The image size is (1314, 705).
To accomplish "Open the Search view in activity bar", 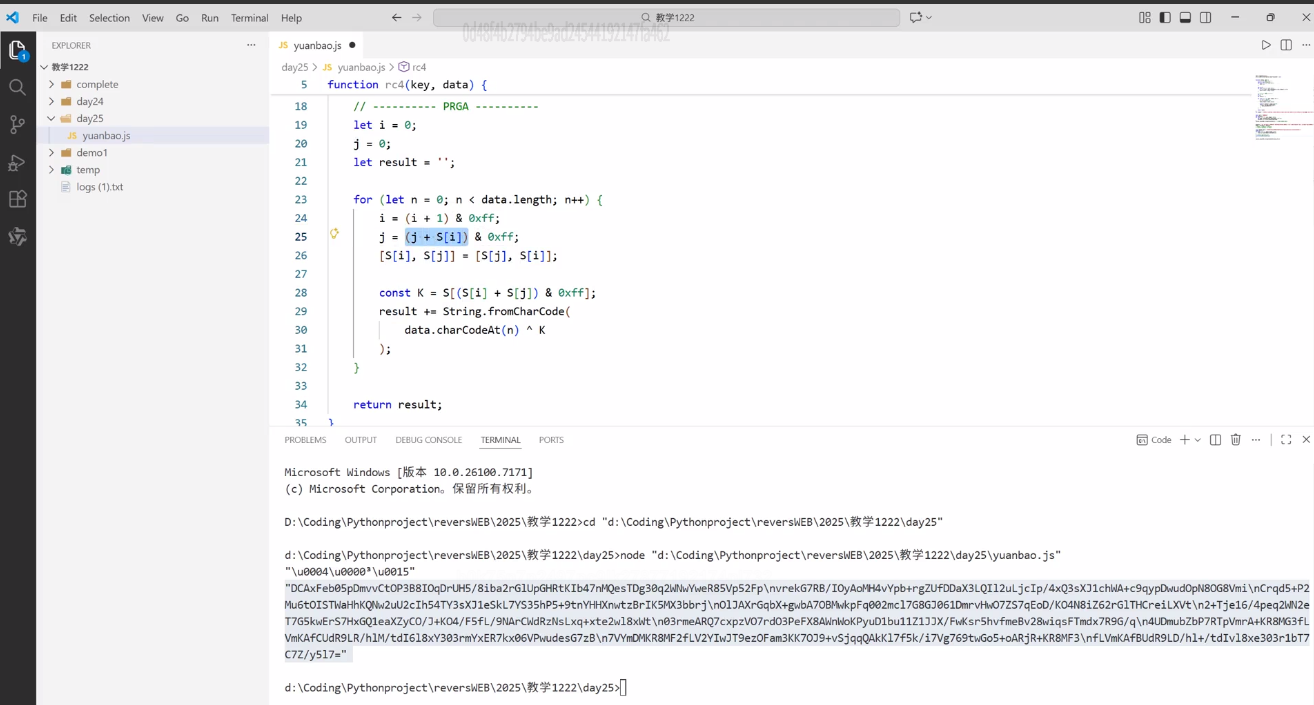I will pyautogui.click(x=17, y=88).
